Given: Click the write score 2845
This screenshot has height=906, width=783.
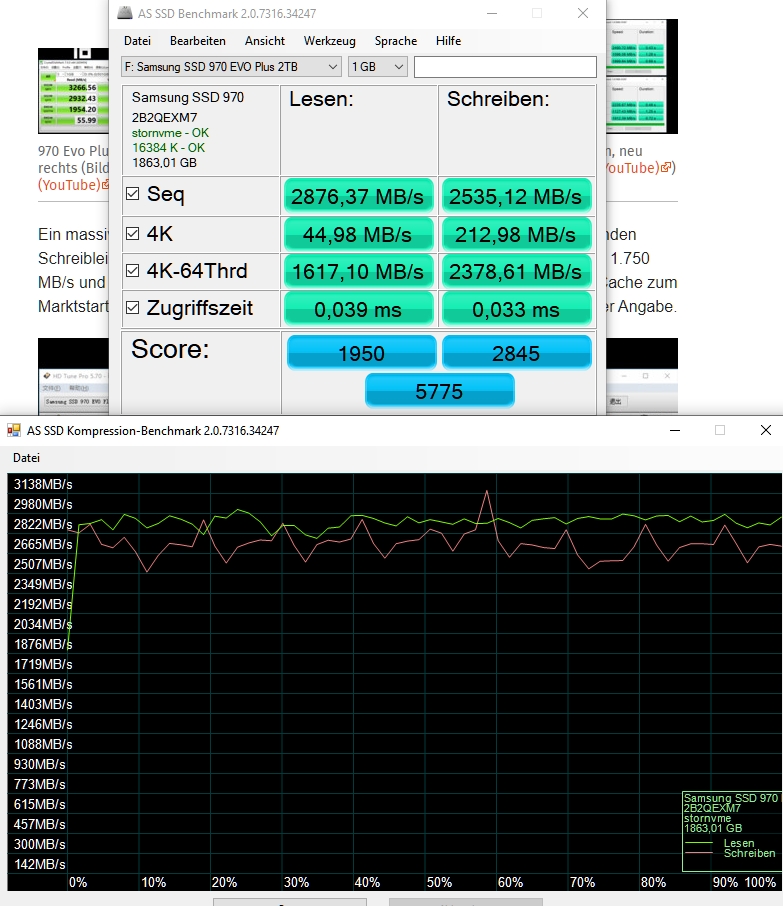Looking at the screenshot, I should pos(517,352).
